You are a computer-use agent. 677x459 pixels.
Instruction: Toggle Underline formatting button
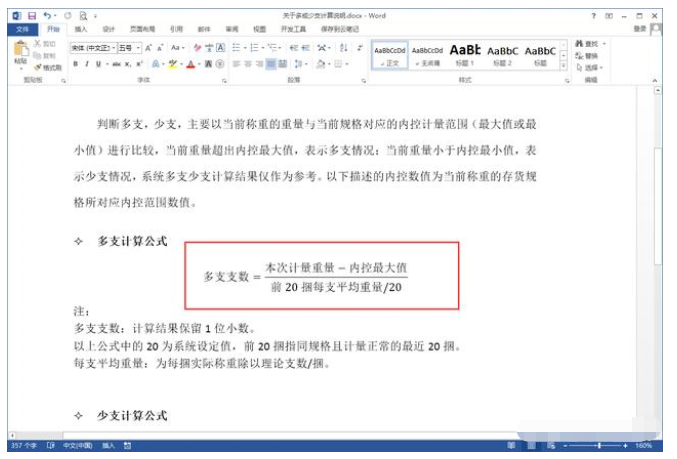(99, 64)
